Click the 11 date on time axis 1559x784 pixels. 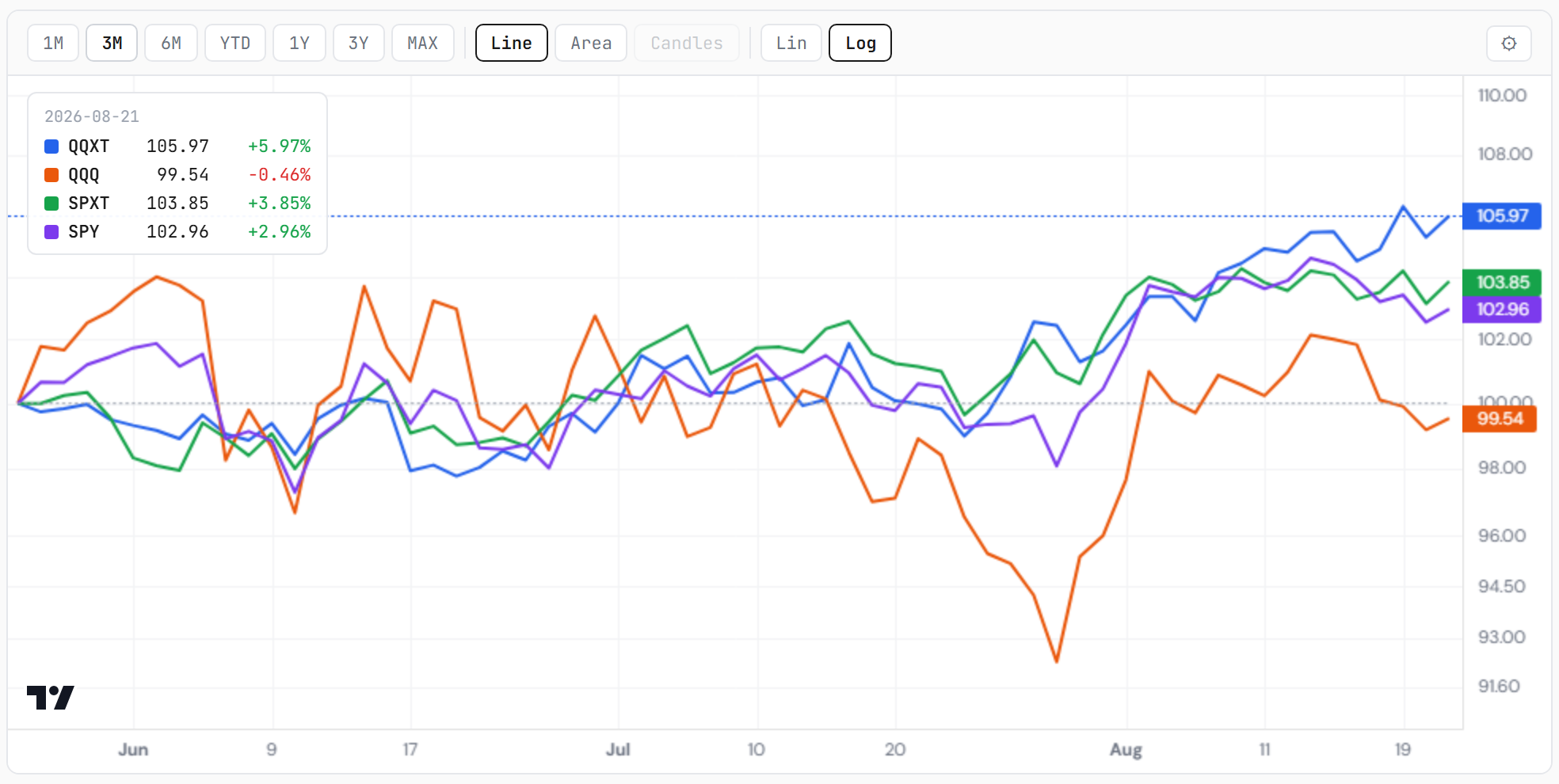coord(1264,750)
